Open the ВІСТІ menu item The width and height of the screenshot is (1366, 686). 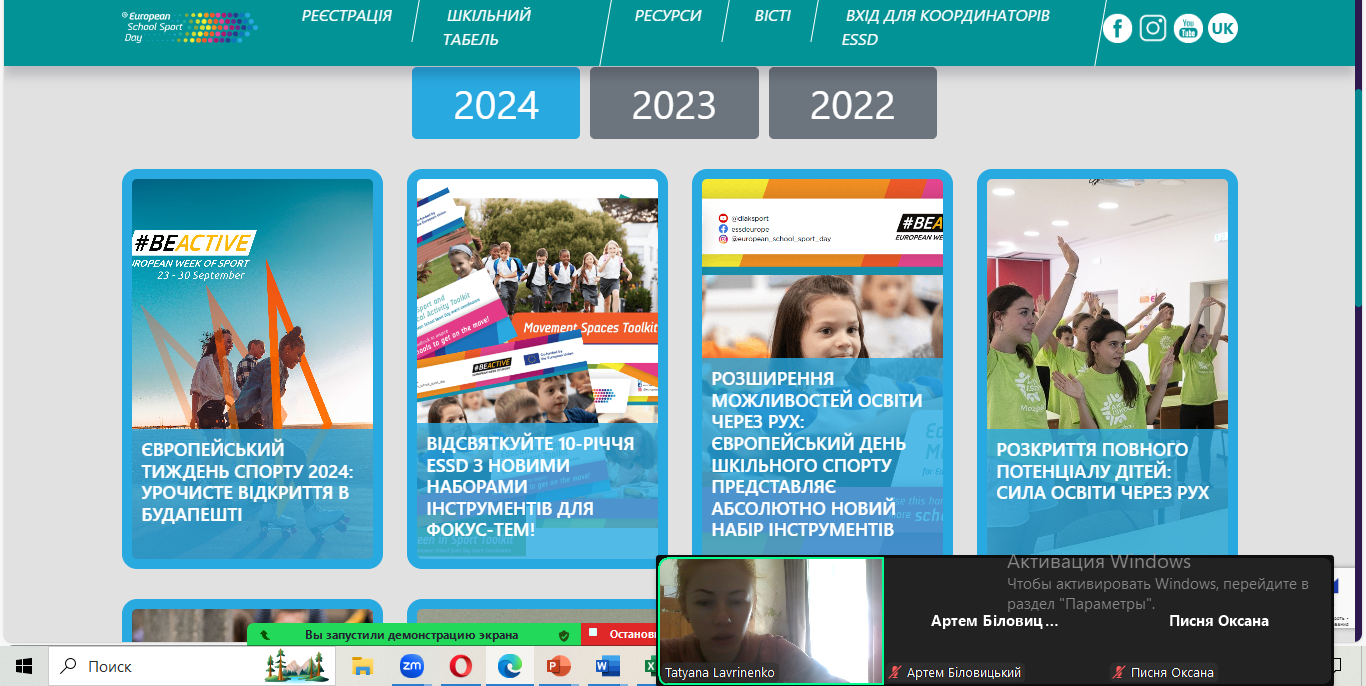(772, 16)
